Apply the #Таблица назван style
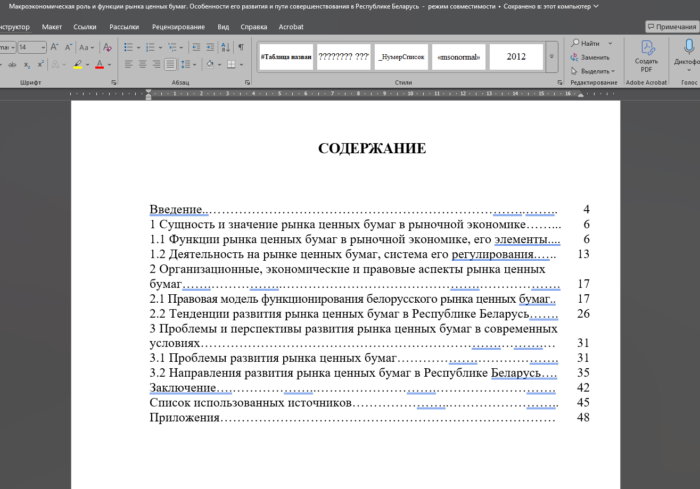 286,57
